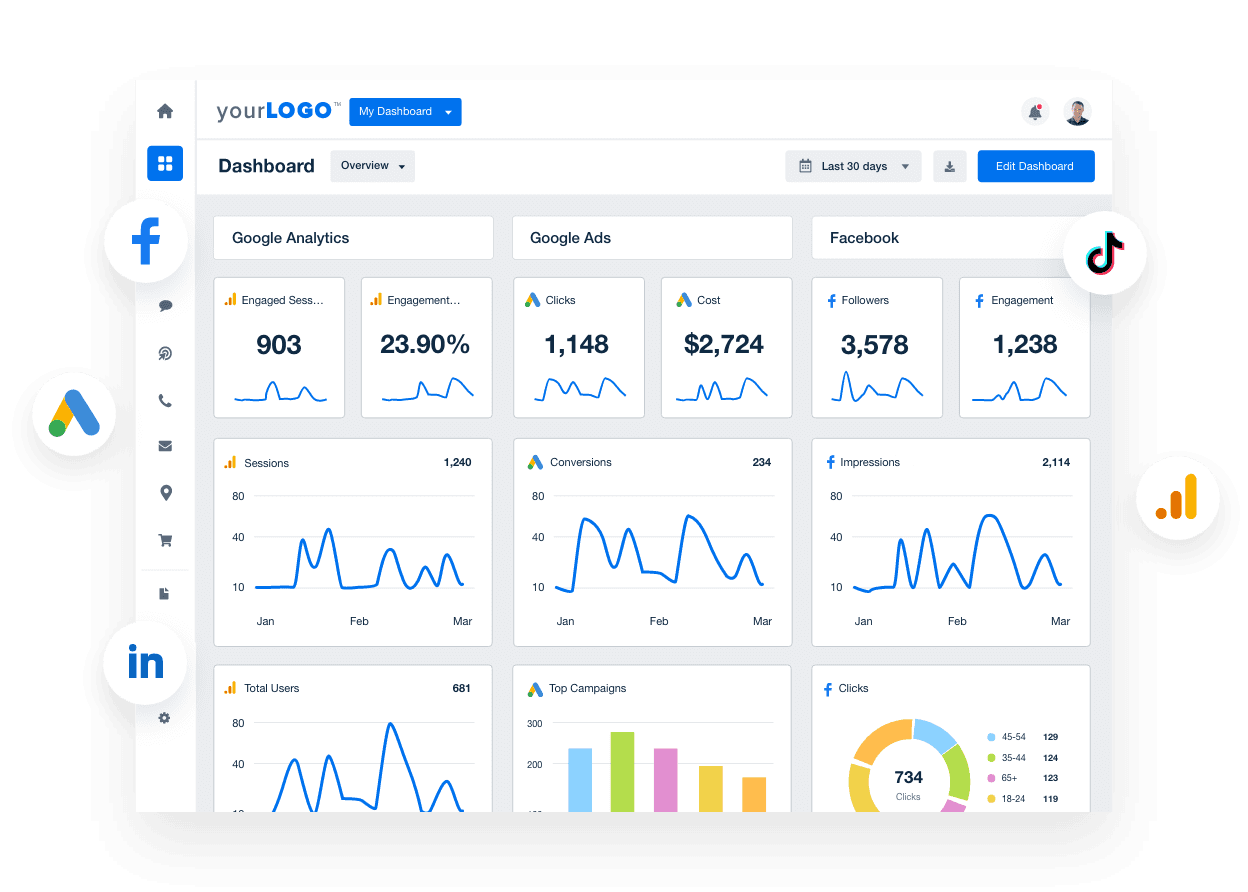This screenshot has height=892, width=1248.
Task: Click the reports document icon in sidebar
Action: coord(164,592)
